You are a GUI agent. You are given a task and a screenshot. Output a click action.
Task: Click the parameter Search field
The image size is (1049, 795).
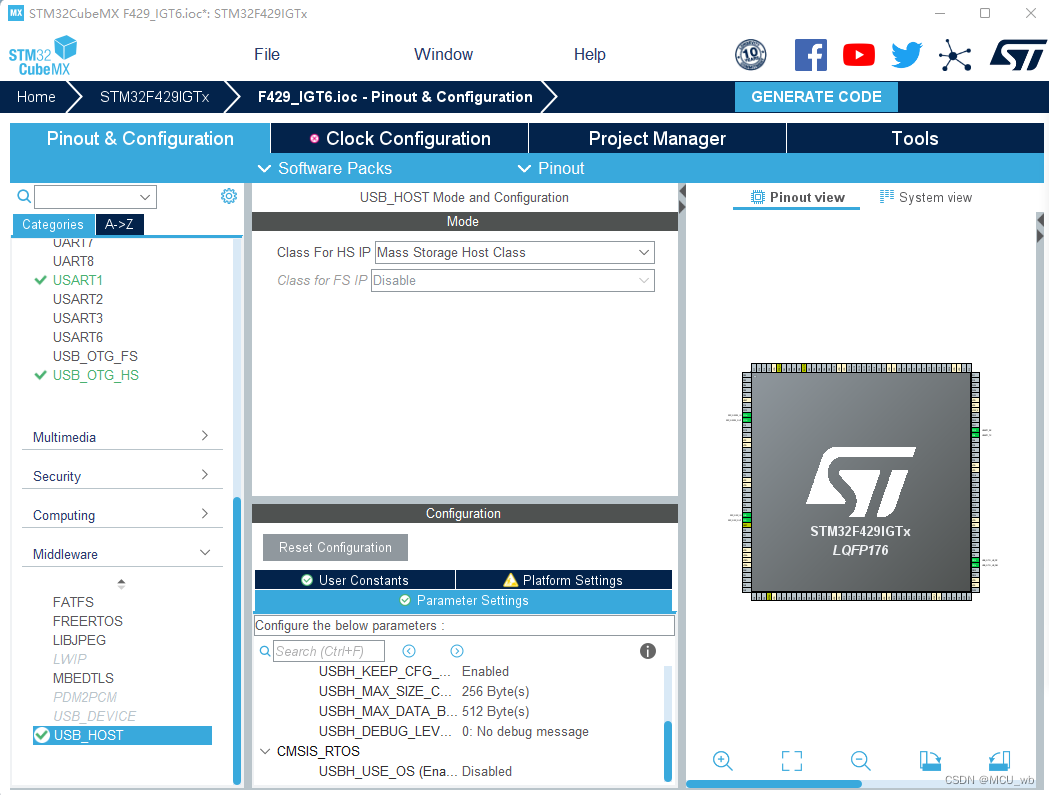328,651
